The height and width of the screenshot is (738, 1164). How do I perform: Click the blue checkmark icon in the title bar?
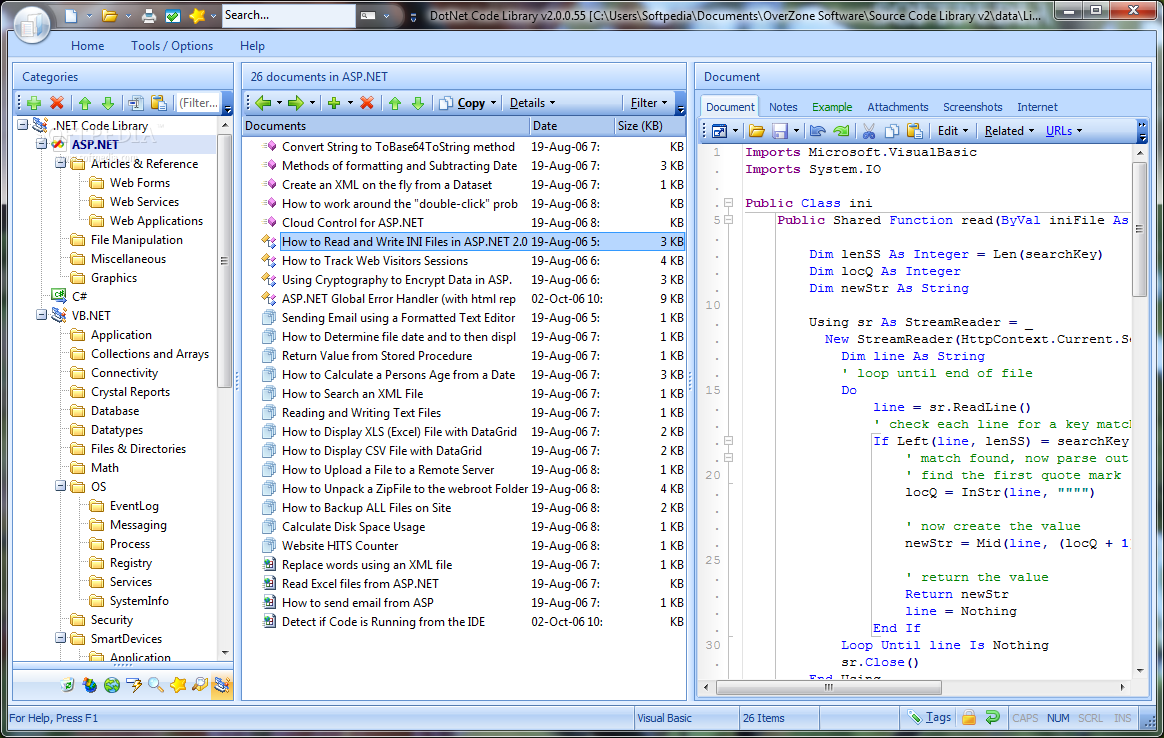click(172, 16)
